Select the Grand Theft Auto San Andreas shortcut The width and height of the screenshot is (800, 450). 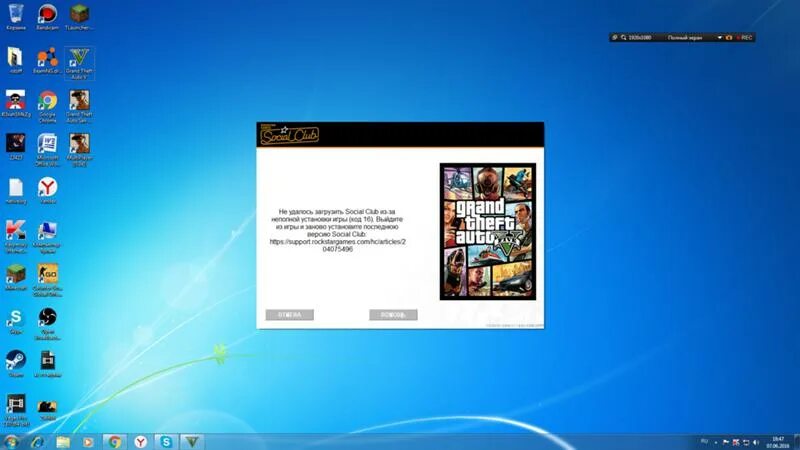tap(79, 107)
